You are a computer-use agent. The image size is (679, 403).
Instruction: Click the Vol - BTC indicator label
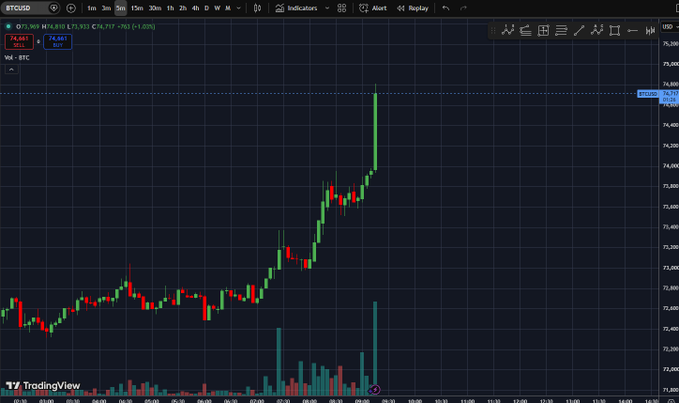pos(17,58)
